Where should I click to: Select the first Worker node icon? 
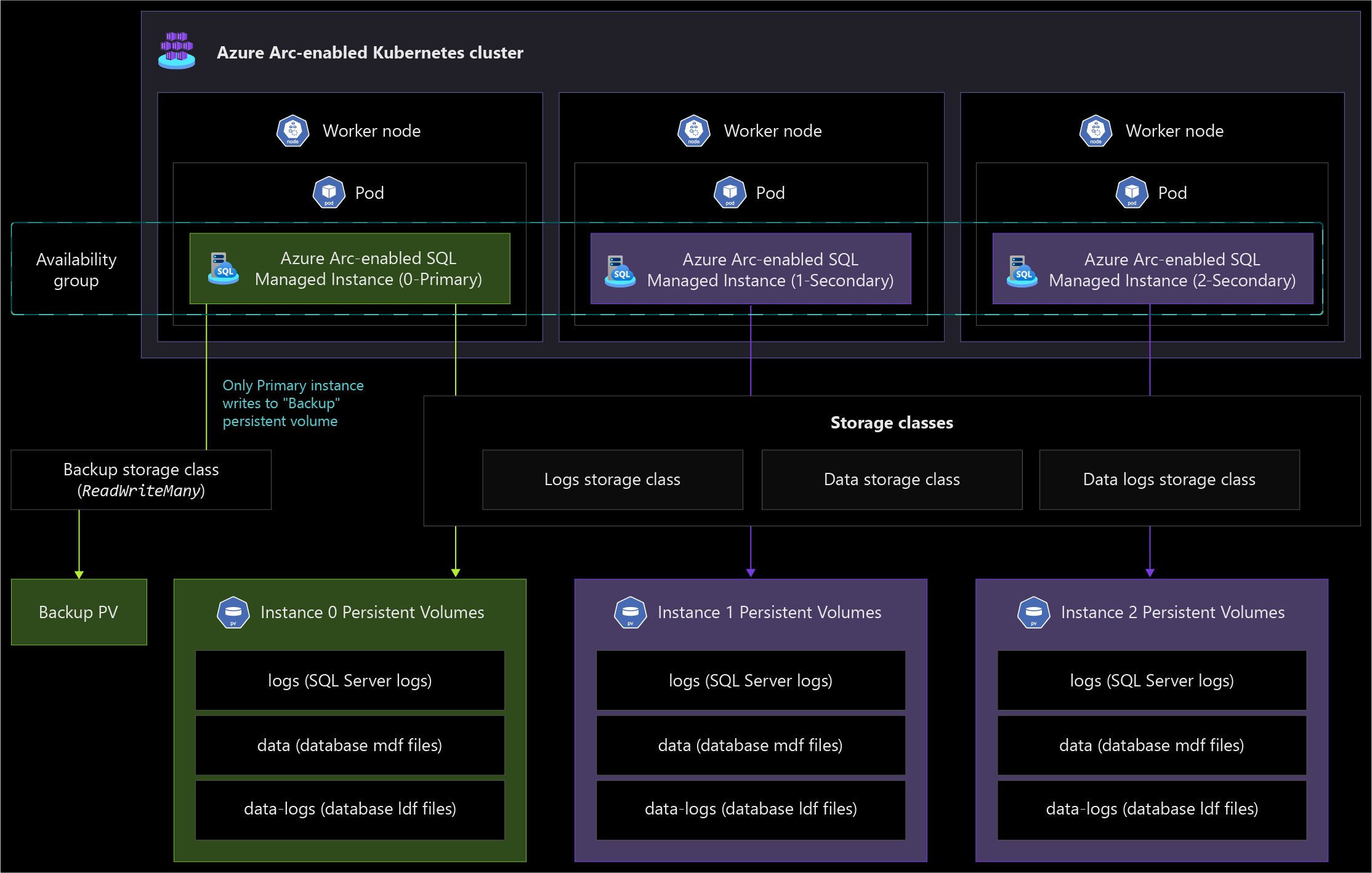[293, 131]
